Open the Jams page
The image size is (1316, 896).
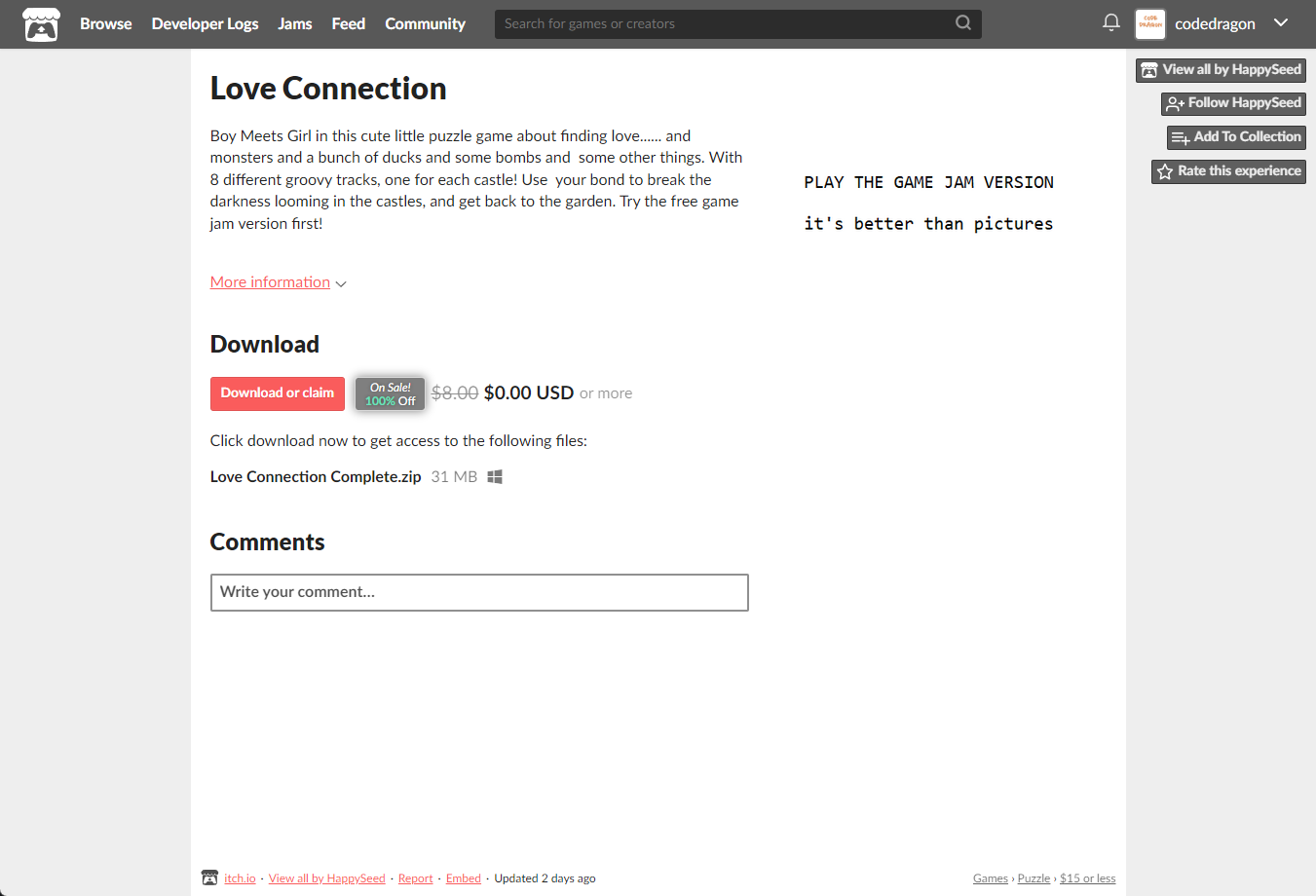tap(295, 23)
